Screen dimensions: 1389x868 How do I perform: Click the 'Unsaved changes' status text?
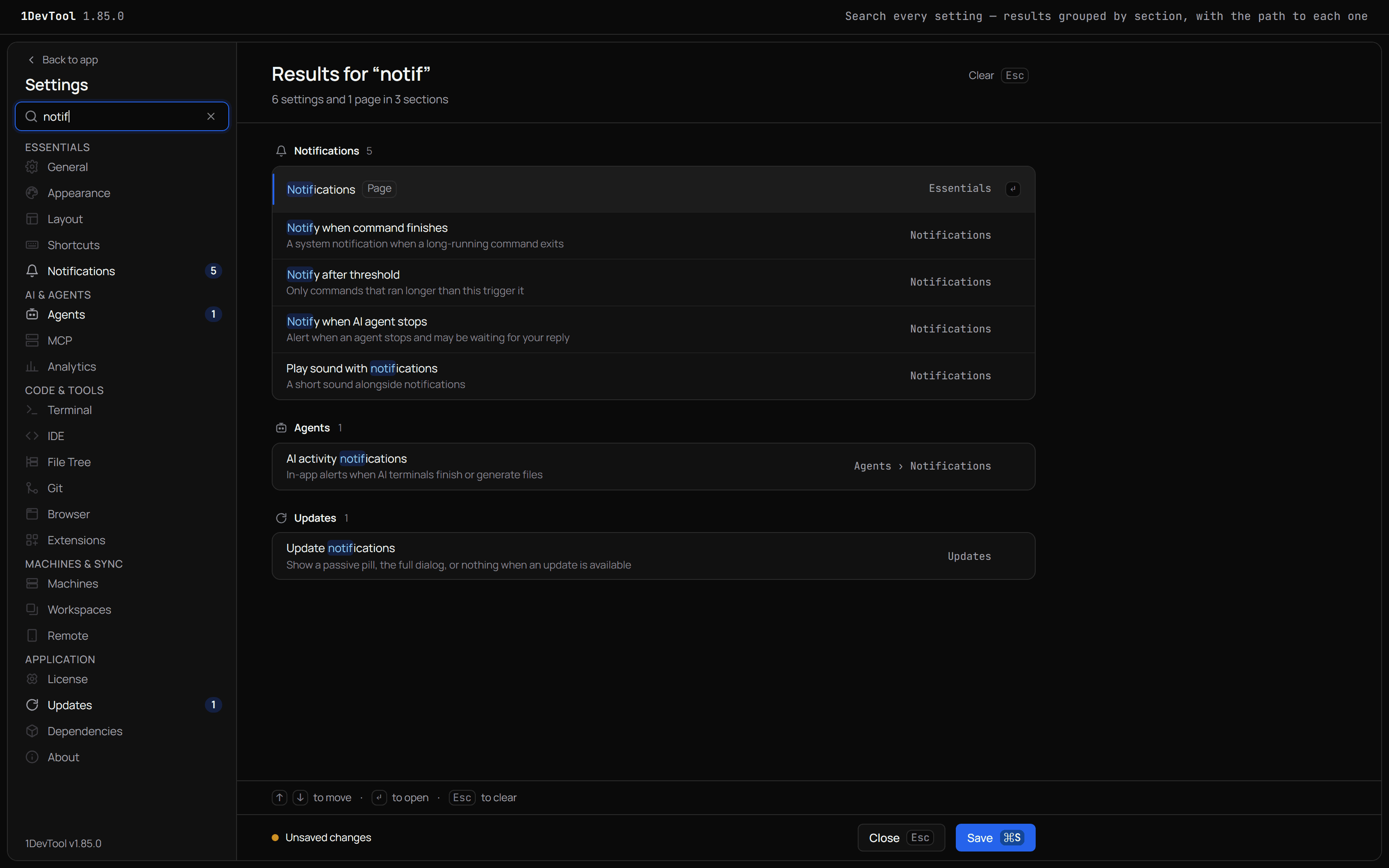328,838
